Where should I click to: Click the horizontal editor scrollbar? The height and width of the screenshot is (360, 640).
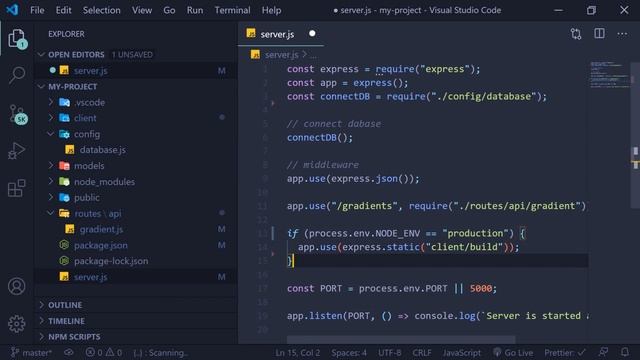pyautogui.click(x=401, y=340)
